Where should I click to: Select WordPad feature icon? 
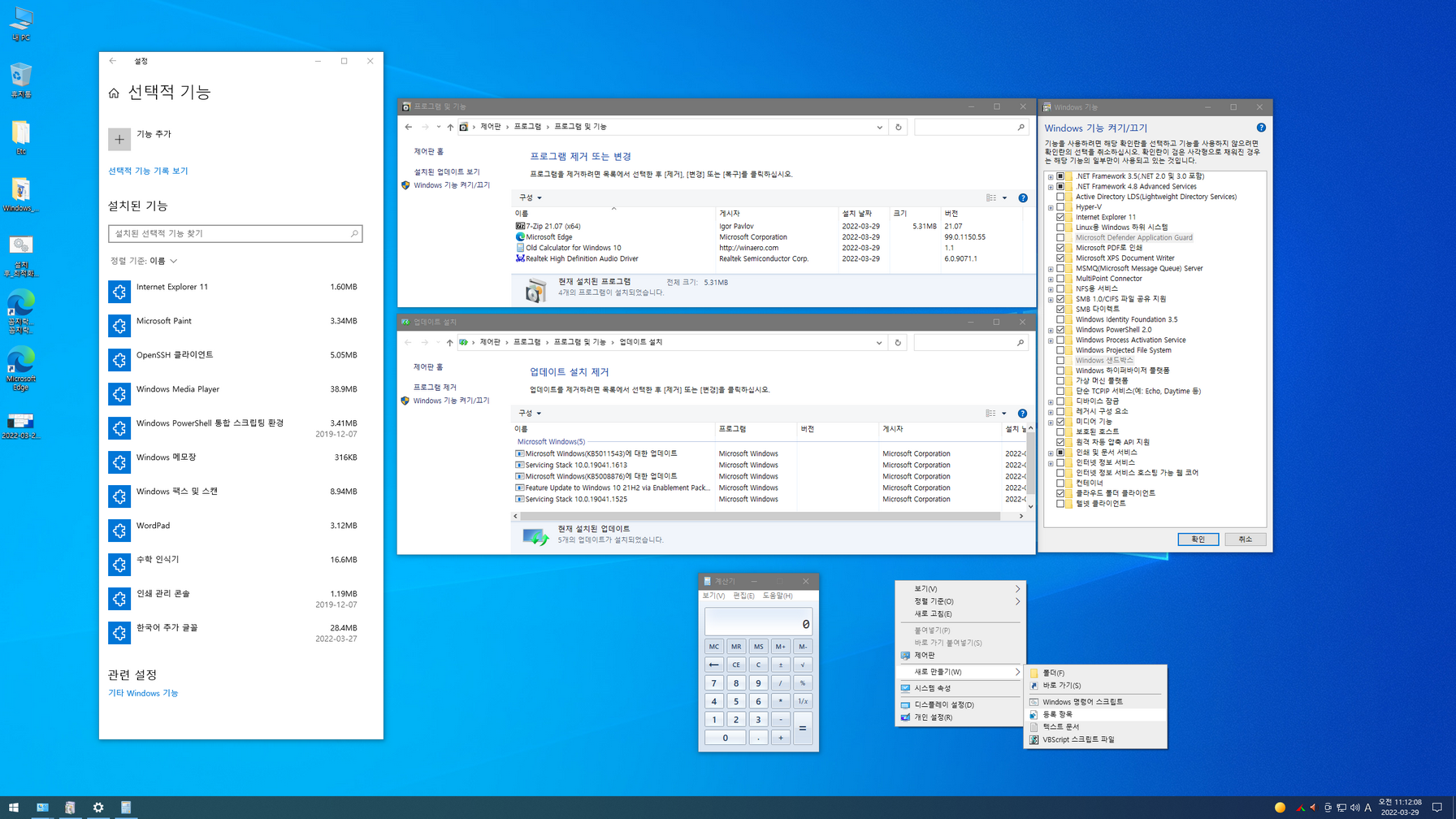tap(119, 531)
